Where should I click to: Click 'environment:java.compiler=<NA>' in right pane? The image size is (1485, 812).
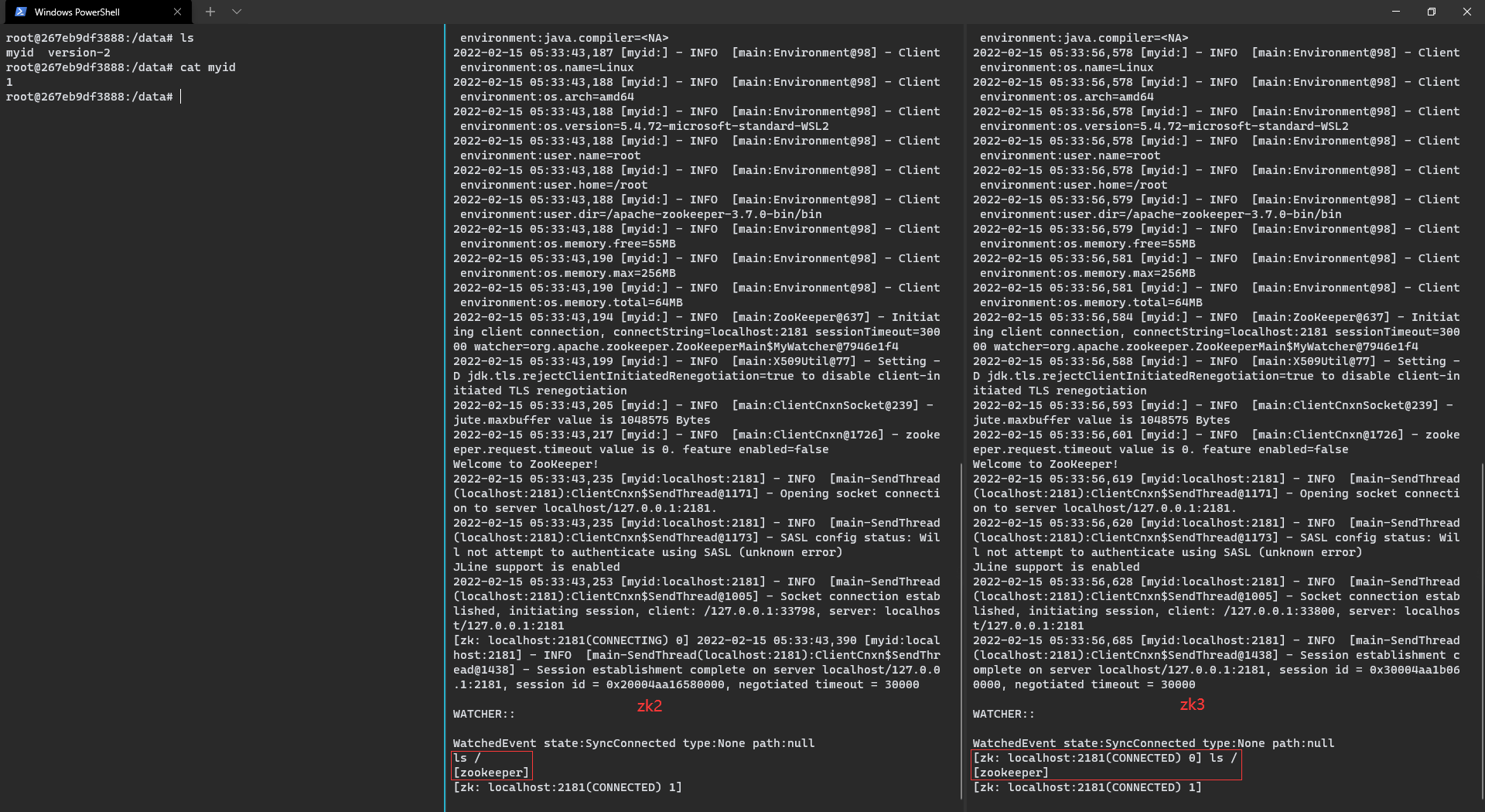tap(1084, 38)
